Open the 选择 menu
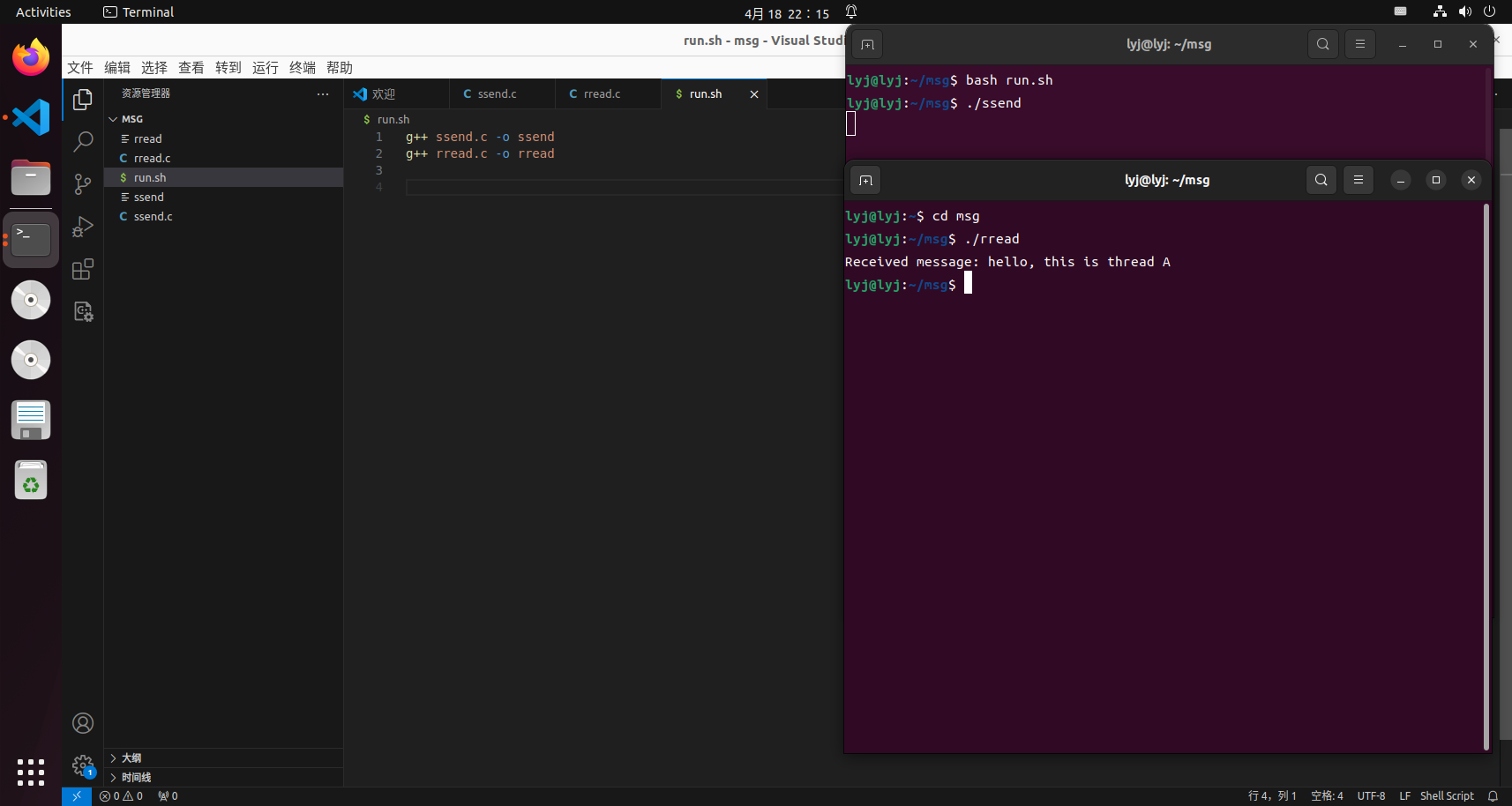Image resolution: width=1512 pixels, height=806 pixels. point(154,68)
